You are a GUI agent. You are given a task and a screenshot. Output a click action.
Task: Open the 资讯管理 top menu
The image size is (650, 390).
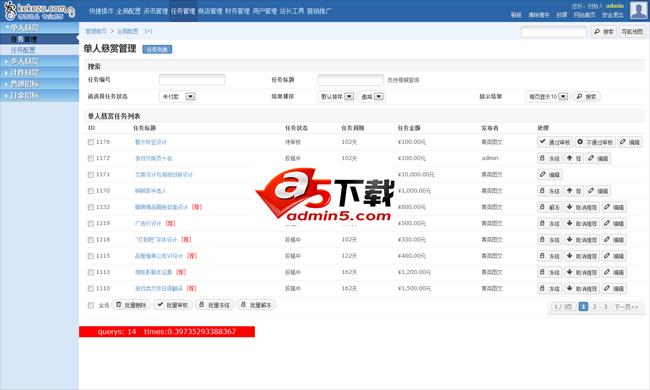[155, 11]
